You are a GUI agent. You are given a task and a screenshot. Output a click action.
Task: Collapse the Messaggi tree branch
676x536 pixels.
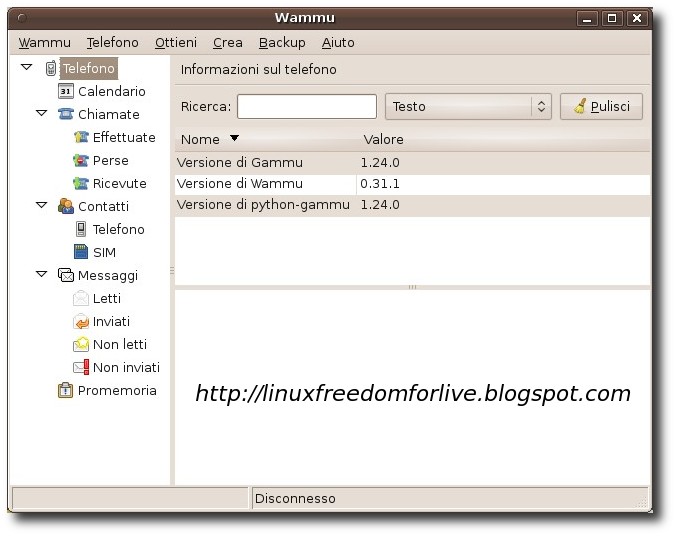(41, 274)
